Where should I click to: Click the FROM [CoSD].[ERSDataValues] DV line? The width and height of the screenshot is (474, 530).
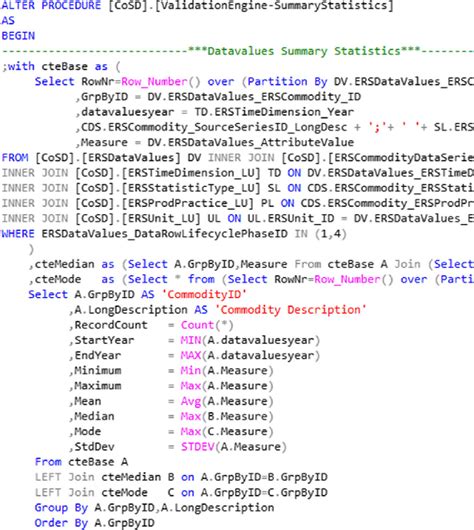tap(238, 158)
